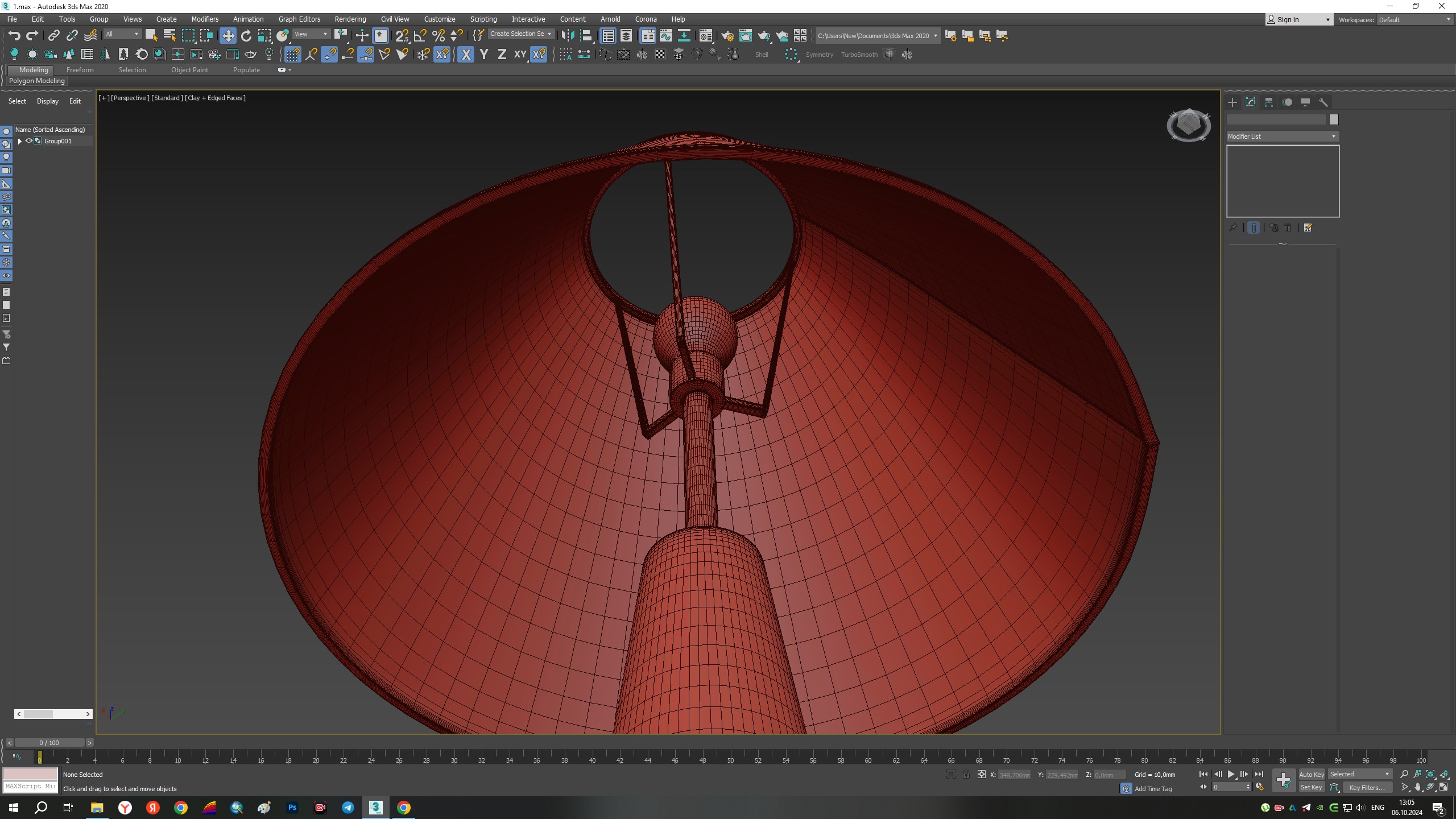Toggle the Angle Snap button

[420, 36]
